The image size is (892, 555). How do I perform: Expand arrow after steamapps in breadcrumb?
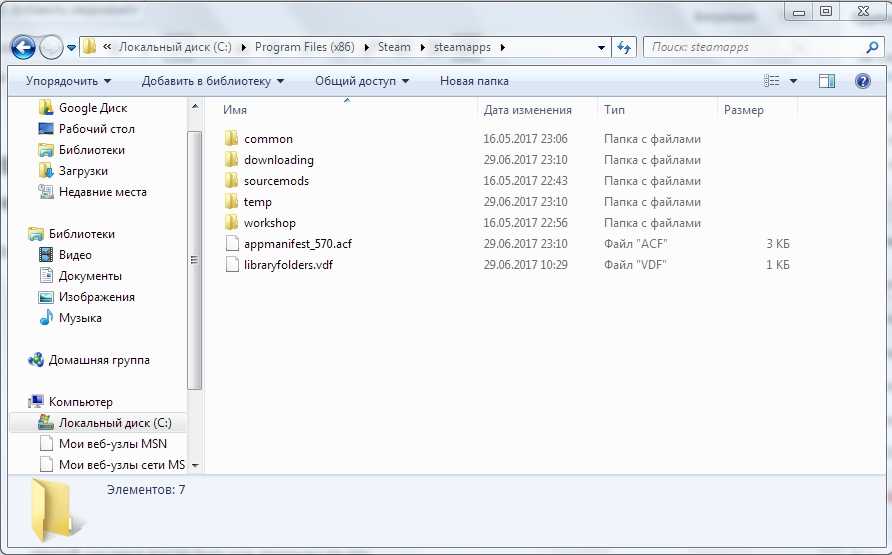(503, 48)
